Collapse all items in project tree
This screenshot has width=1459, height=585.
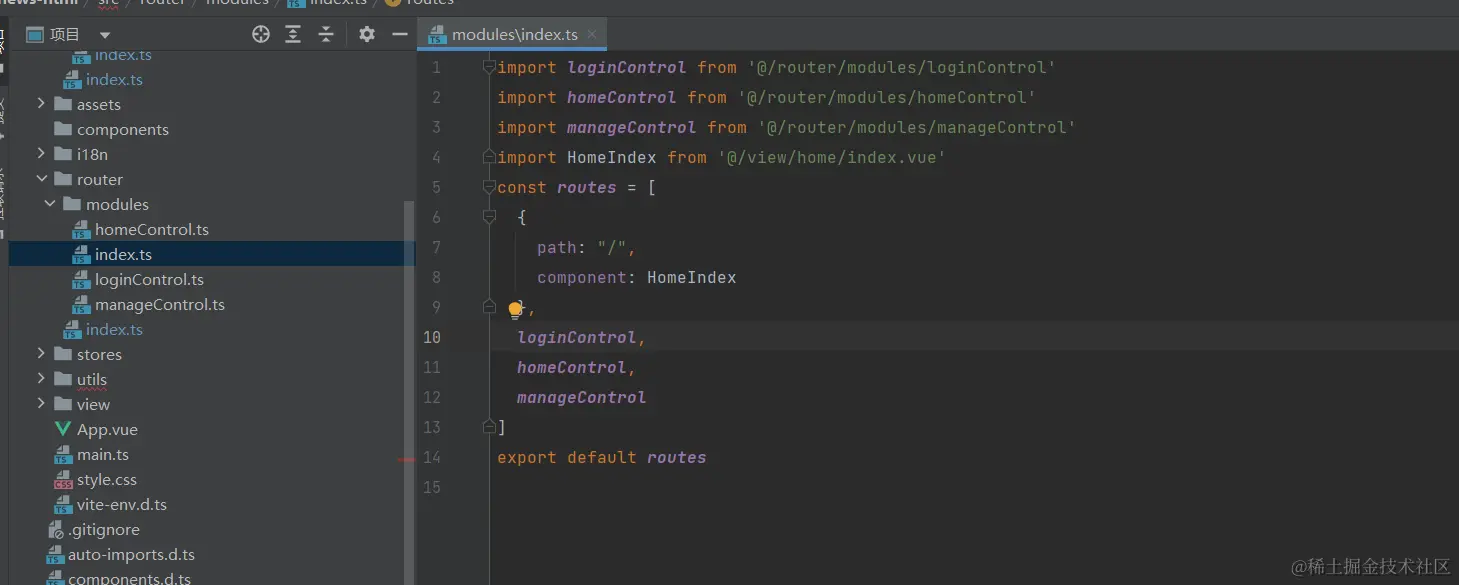326,34
